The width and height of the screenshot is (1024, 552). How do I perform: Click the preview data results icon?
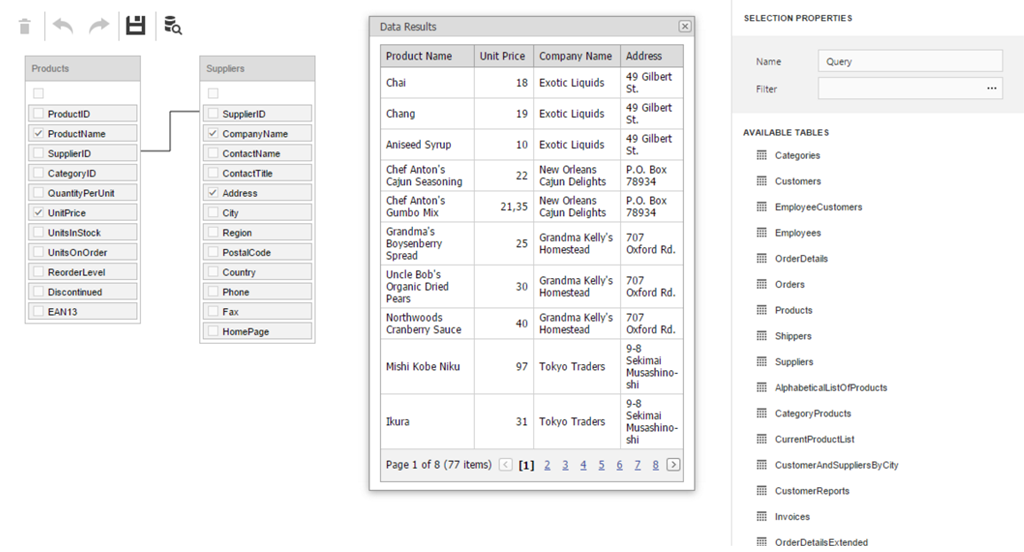tap(173, 26)
